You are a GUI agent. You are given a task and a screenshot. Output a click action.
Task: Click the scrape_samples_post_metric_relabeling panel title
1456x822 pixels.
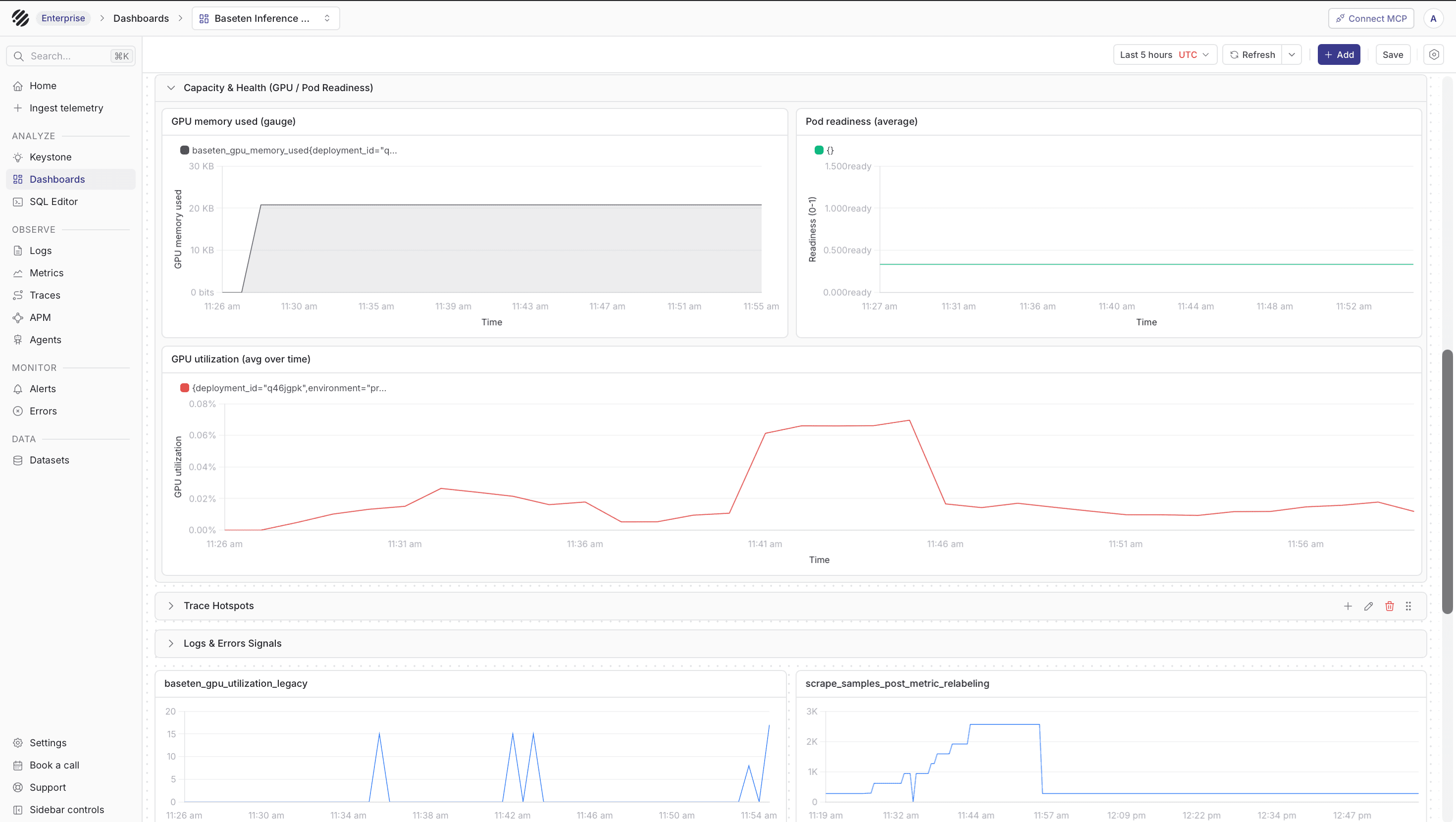pos(897,683)
